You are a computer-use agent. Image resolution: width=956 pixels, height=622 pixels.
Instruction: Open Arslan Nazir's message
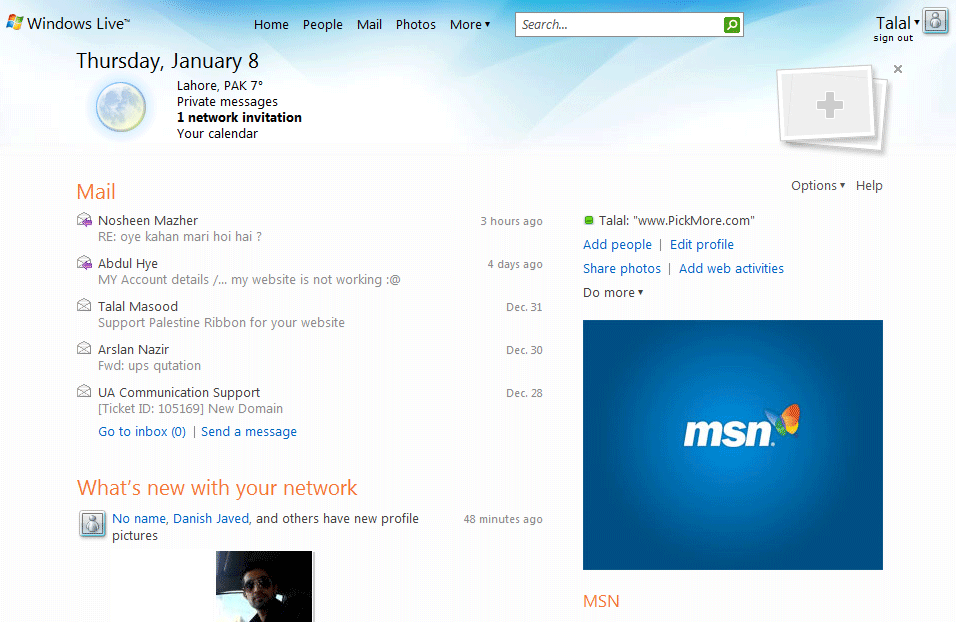(x=134, y=349)
